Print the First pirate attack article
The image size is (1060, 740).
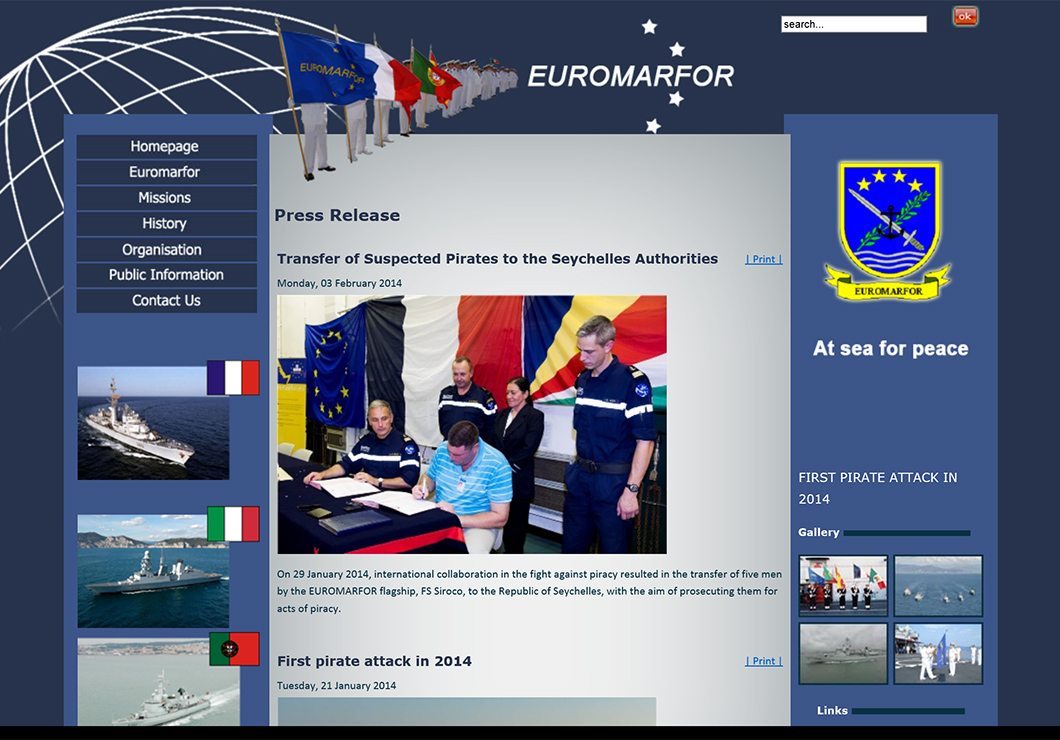point(764,662)
